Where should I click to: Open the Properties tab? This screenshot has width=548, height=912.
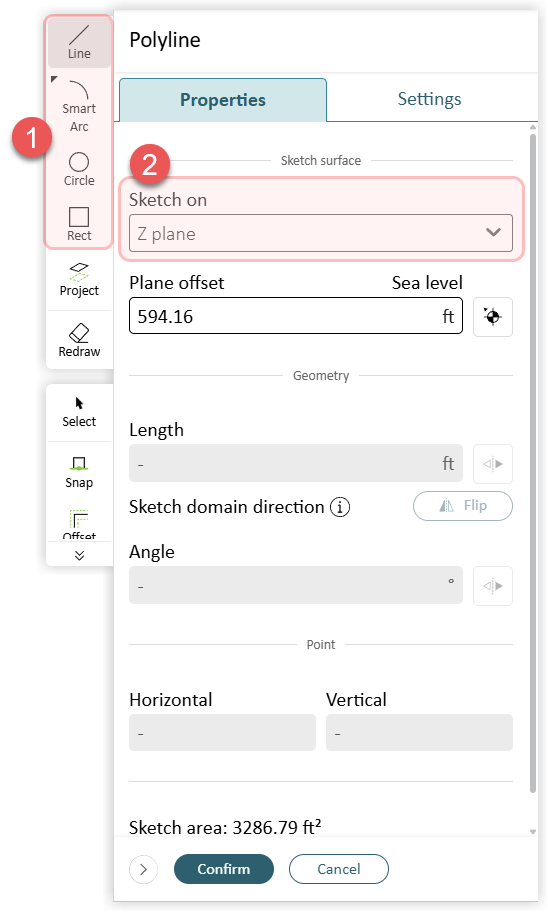click(x=223, y=100)
